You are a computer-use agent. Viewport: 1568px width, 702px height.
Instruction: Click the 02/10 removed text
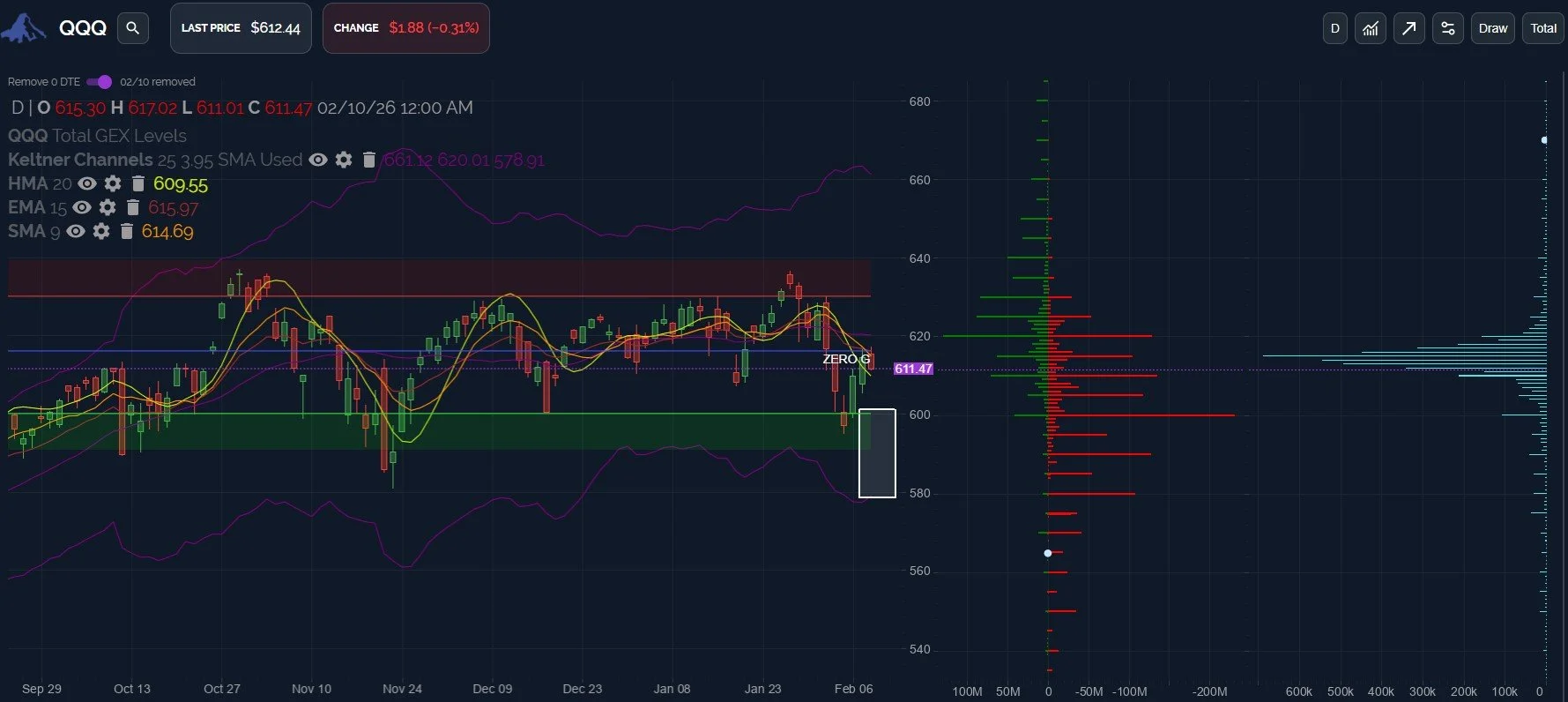(158, 82)
